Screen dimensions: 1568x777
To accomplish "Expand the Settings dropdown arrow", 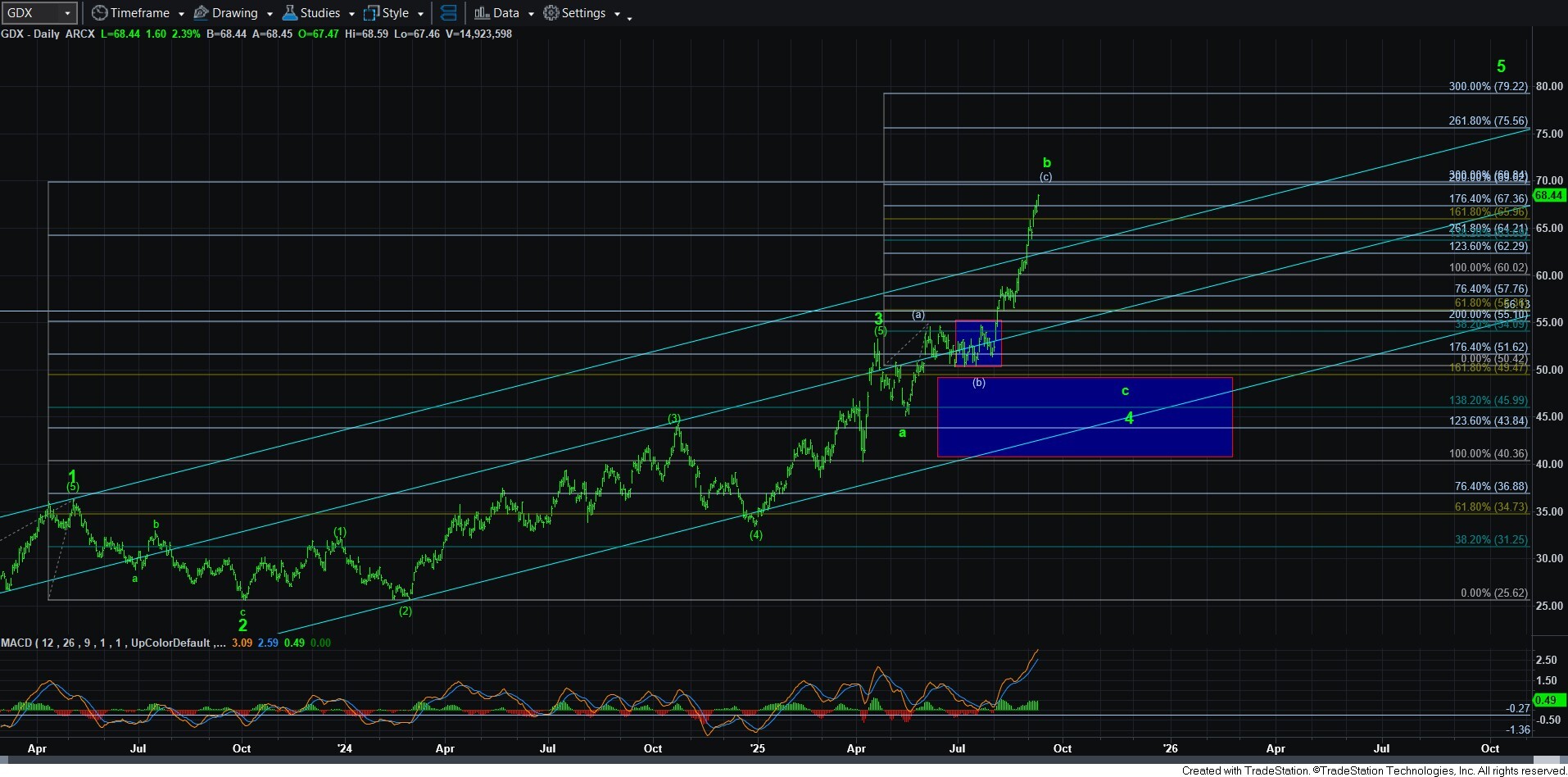I will (617, 14).
